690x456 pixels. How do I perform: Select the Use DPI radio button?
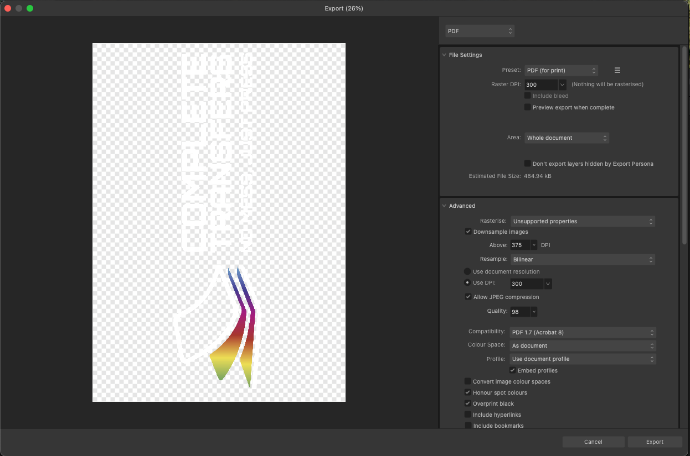click(467, 283)
